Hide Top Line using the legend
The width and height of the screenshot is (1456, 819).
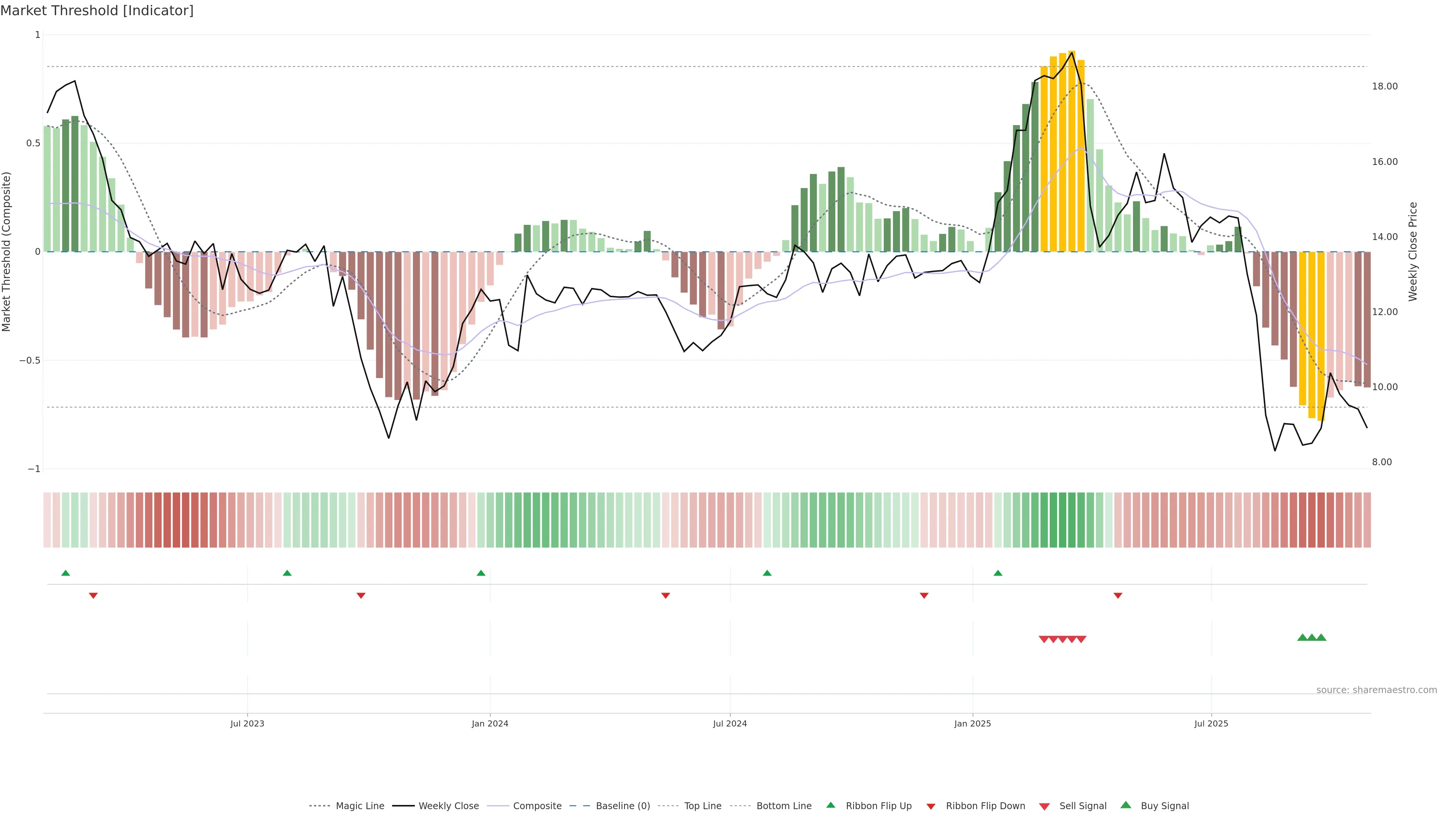(703, 806)
